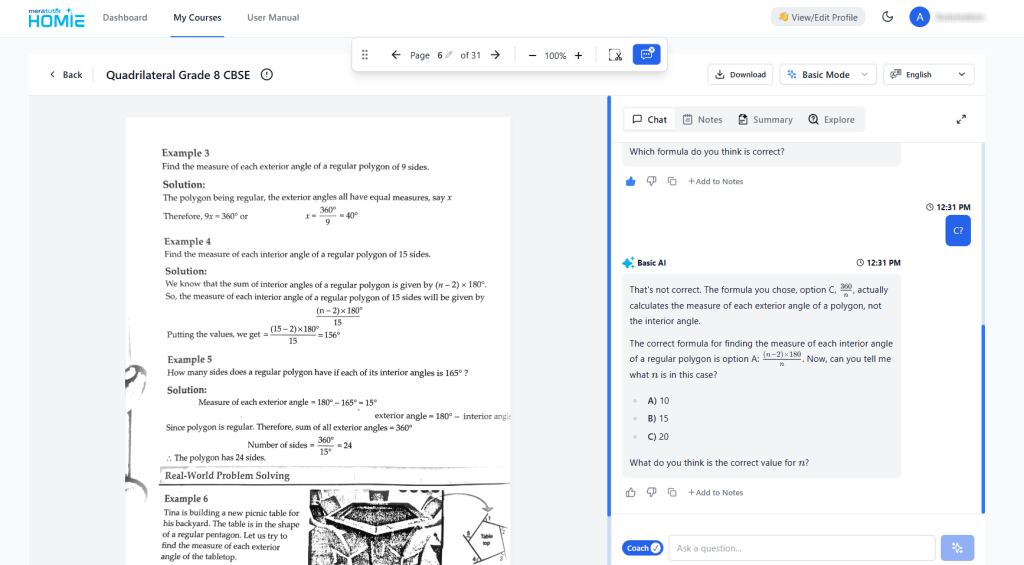Image resolution: width=1024 pixels, height=565 pixels.
Task: Expand chat panel to fullscreen
Action: [x=961, y=120]
